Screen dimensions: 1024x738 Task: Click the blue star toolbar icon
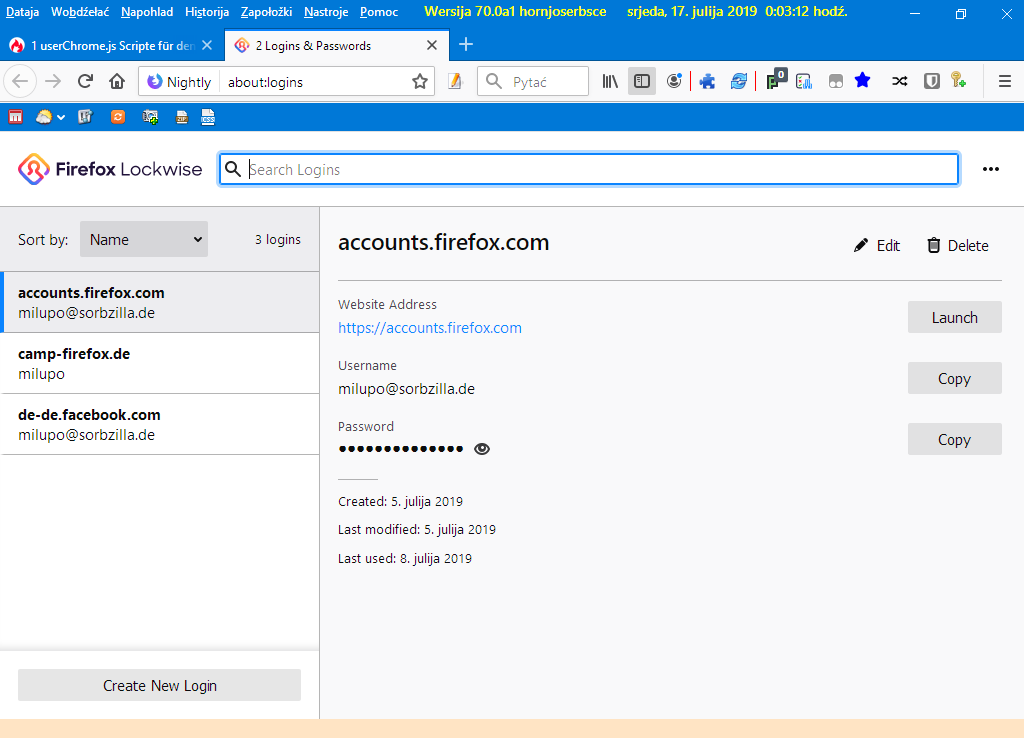click(x=863, y=80)
